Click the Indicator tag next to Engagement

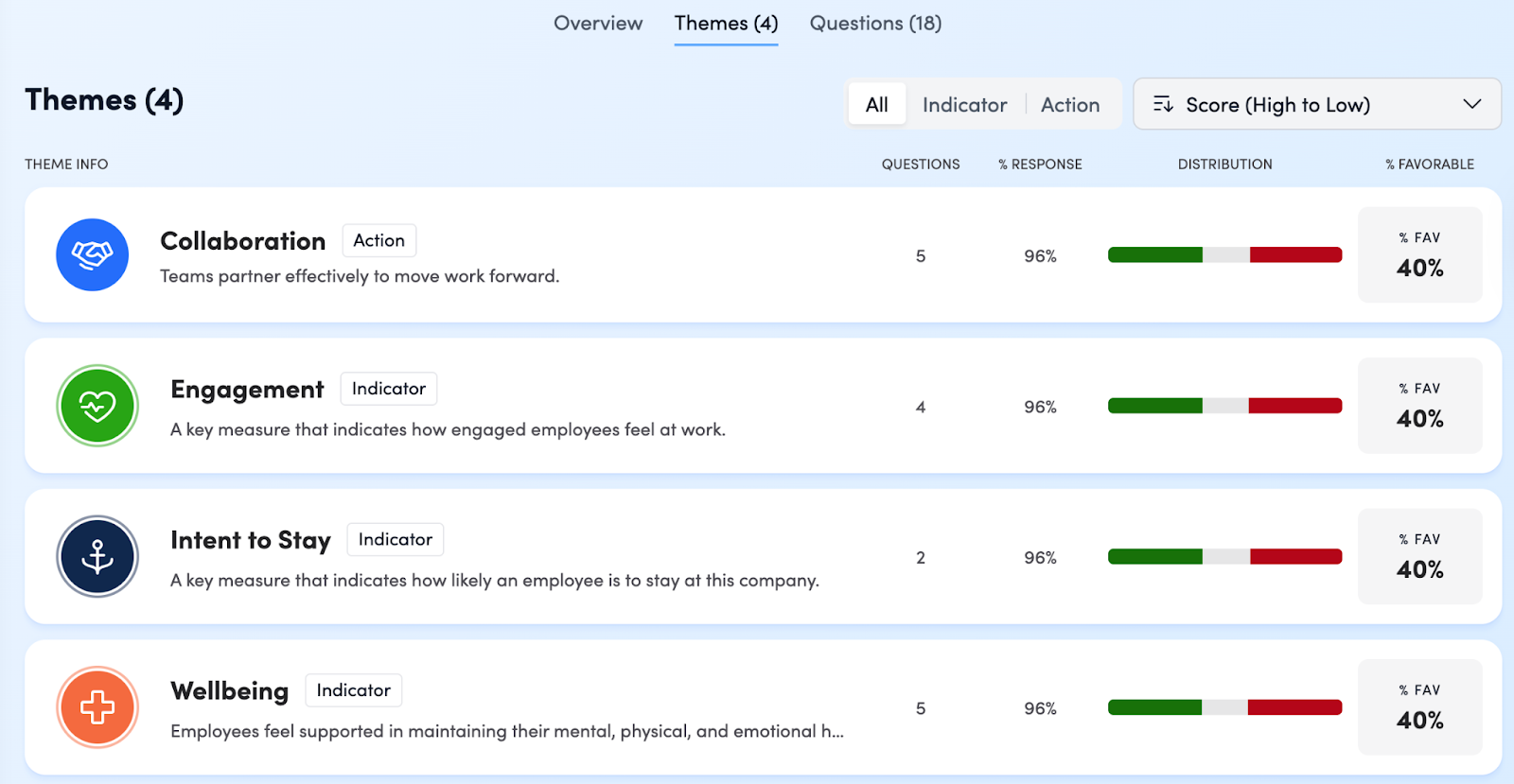point(388,389)
